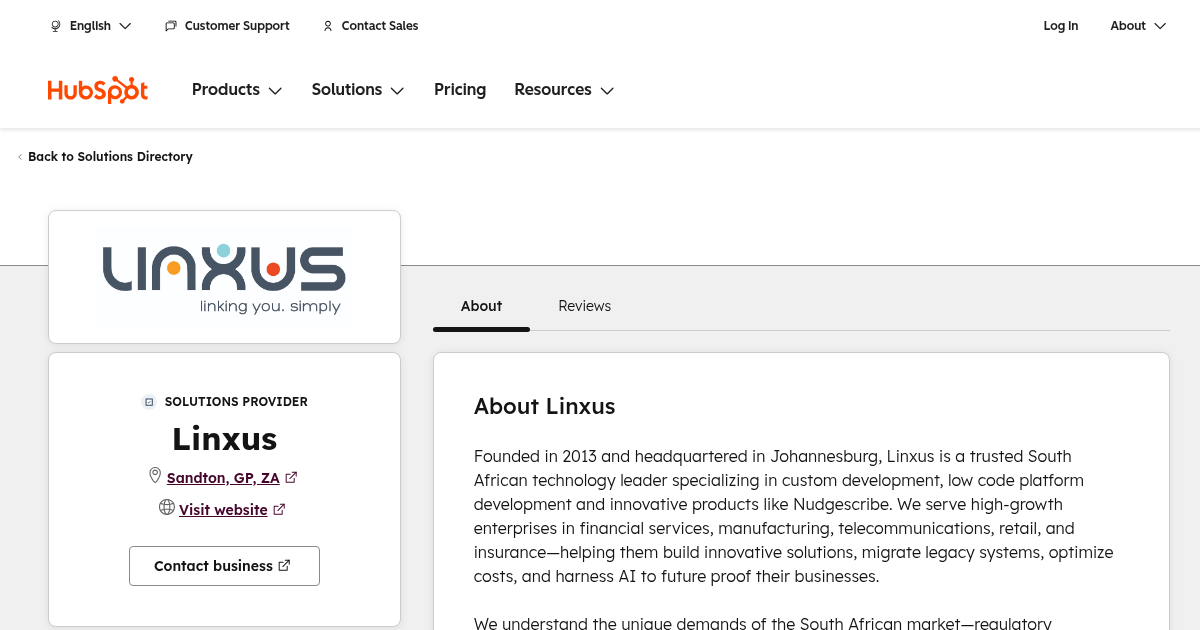The height and width of the screenshot is (630, 1200).
Task: Click the Customer Support chat icon
Action: pos(171,26)
